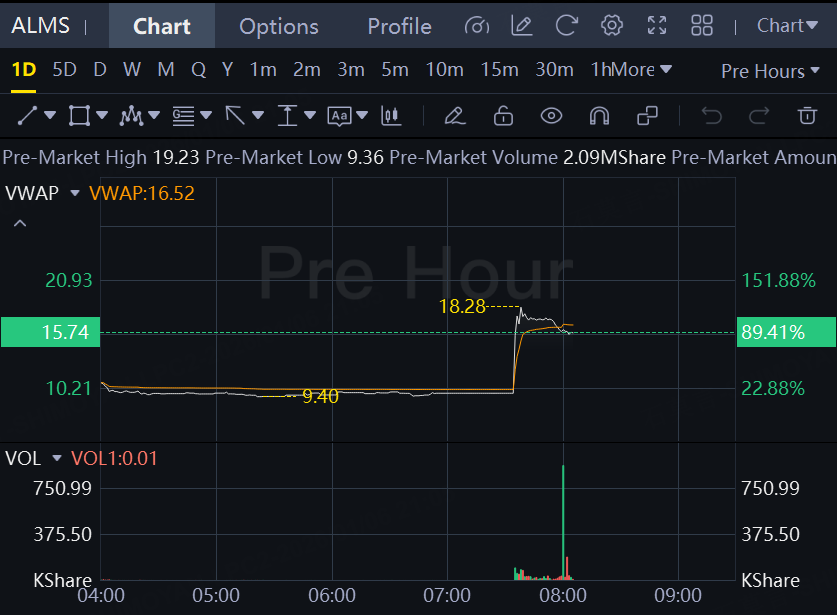Switch to the Chart tab
Image resolution: width=837 pixels, height=615 pixels.
(162, 26)
